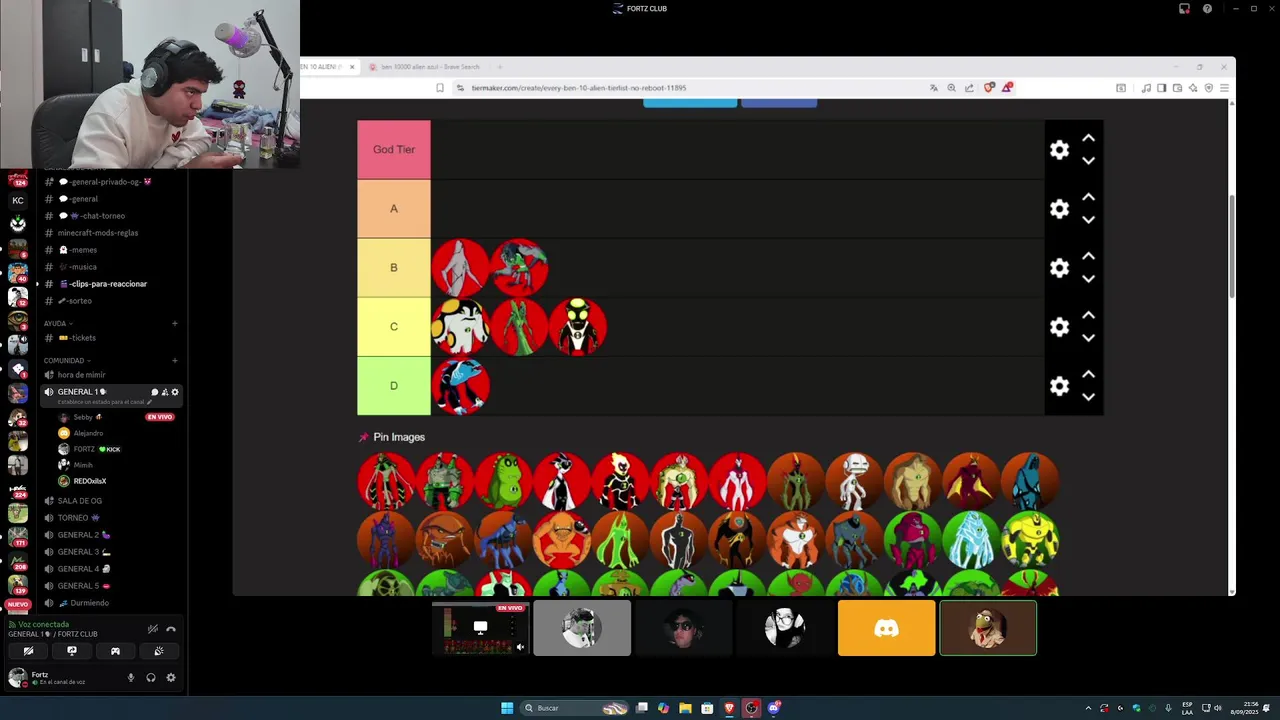Edit GENERAL 1 channel settings gear
Image resolution: width=1280 pixels, height=720 pixels.
pos(175,392)
